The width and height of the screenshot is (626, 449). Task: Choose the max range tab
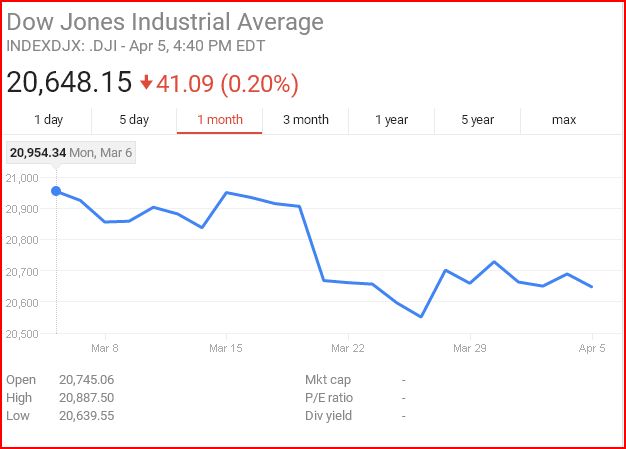tap(564, 120)
